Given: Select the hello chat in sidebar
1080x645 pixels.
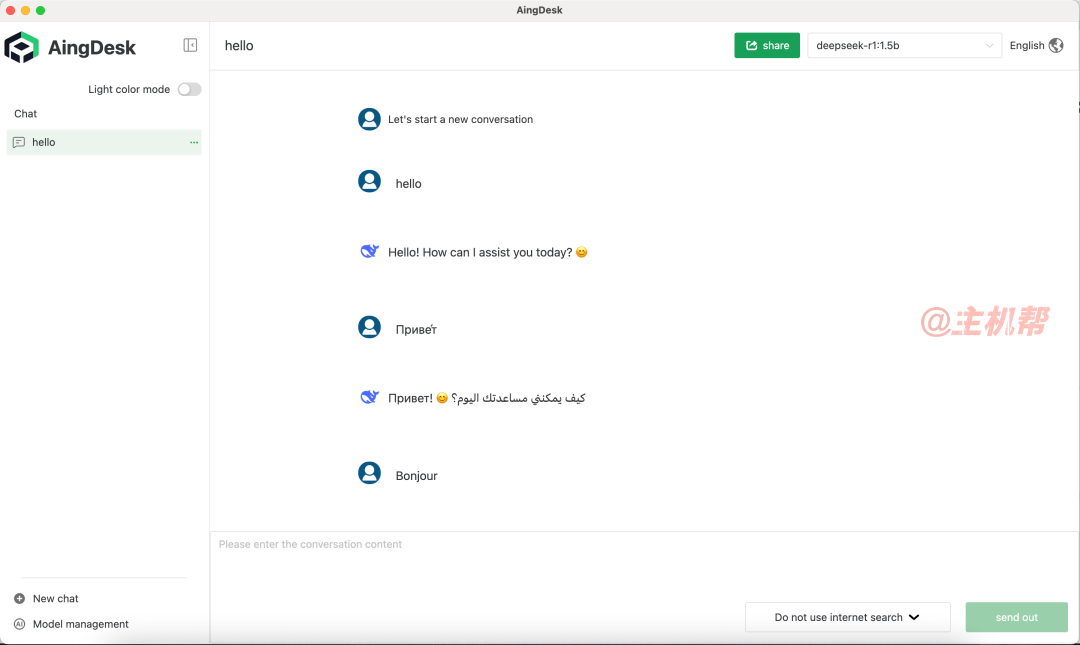Looking at the screenshot, I should tap(104, 142).
